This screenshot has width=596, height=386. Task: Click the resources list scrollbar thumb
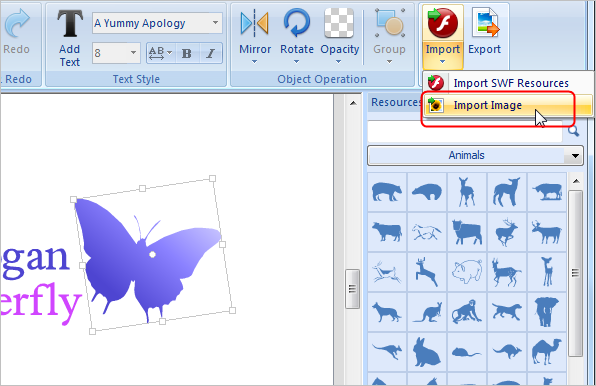click(576, 273)
